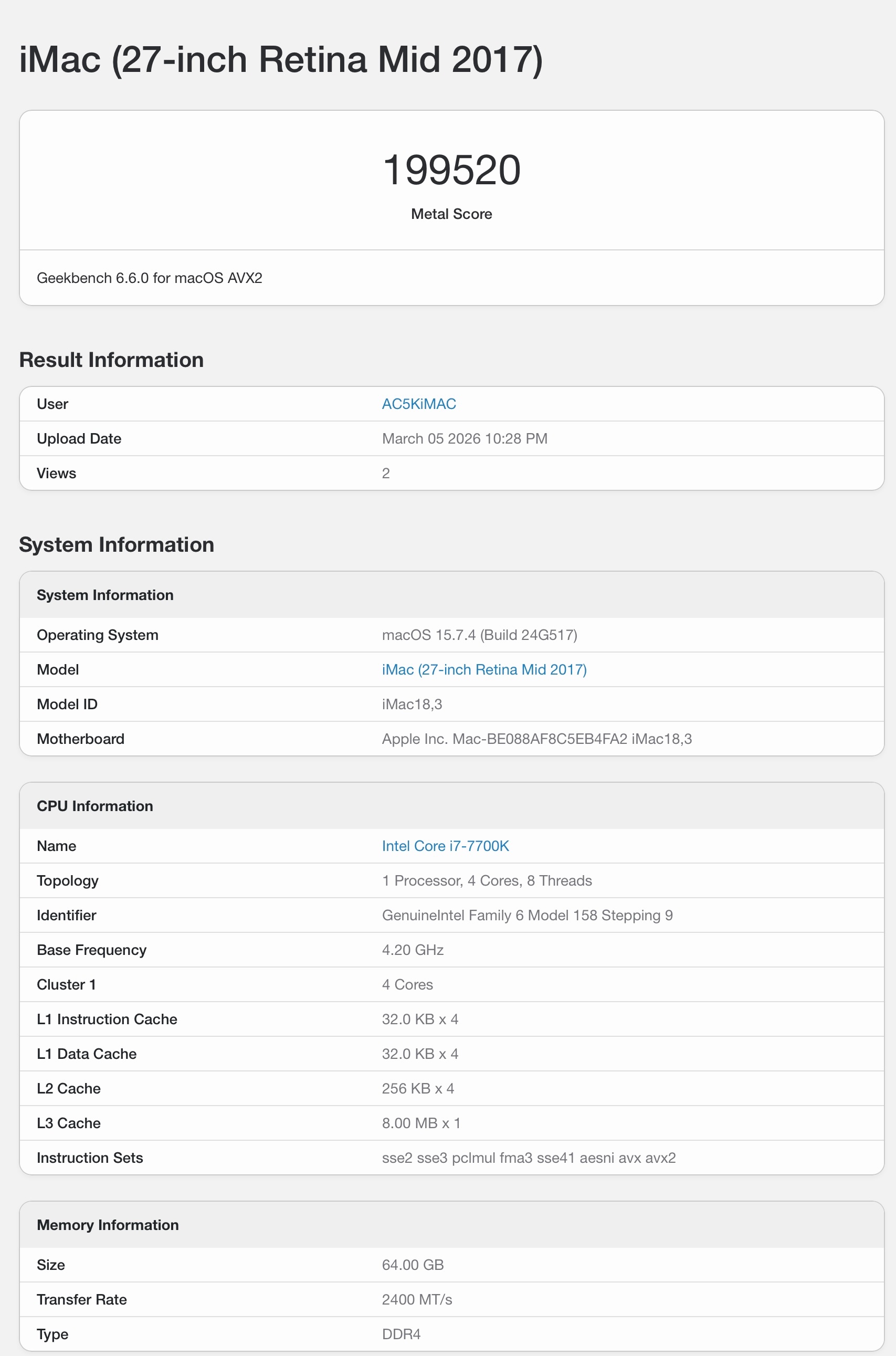Click the "Identifier" row label
896x1356 pixels.
click(x=67, y=916)
